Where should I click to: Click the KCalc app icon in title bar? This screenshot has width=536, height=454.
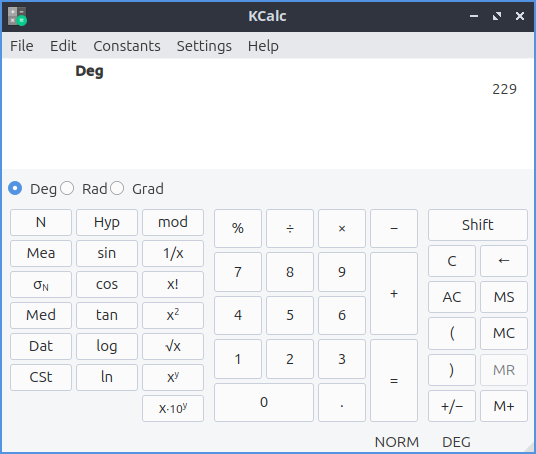[x=17, y=16]
